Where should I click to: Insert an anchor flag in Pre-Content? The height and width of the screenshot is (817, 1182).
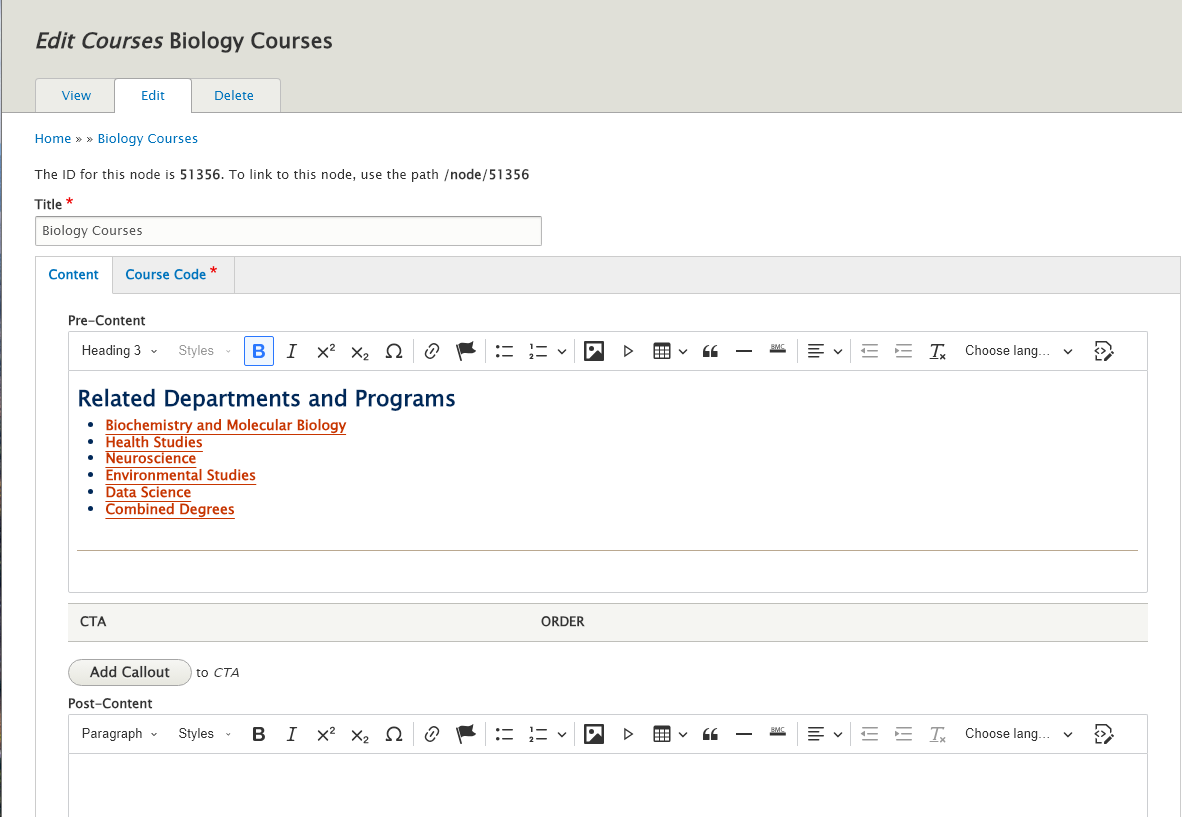pyautogui.click(x=465, y=350)
